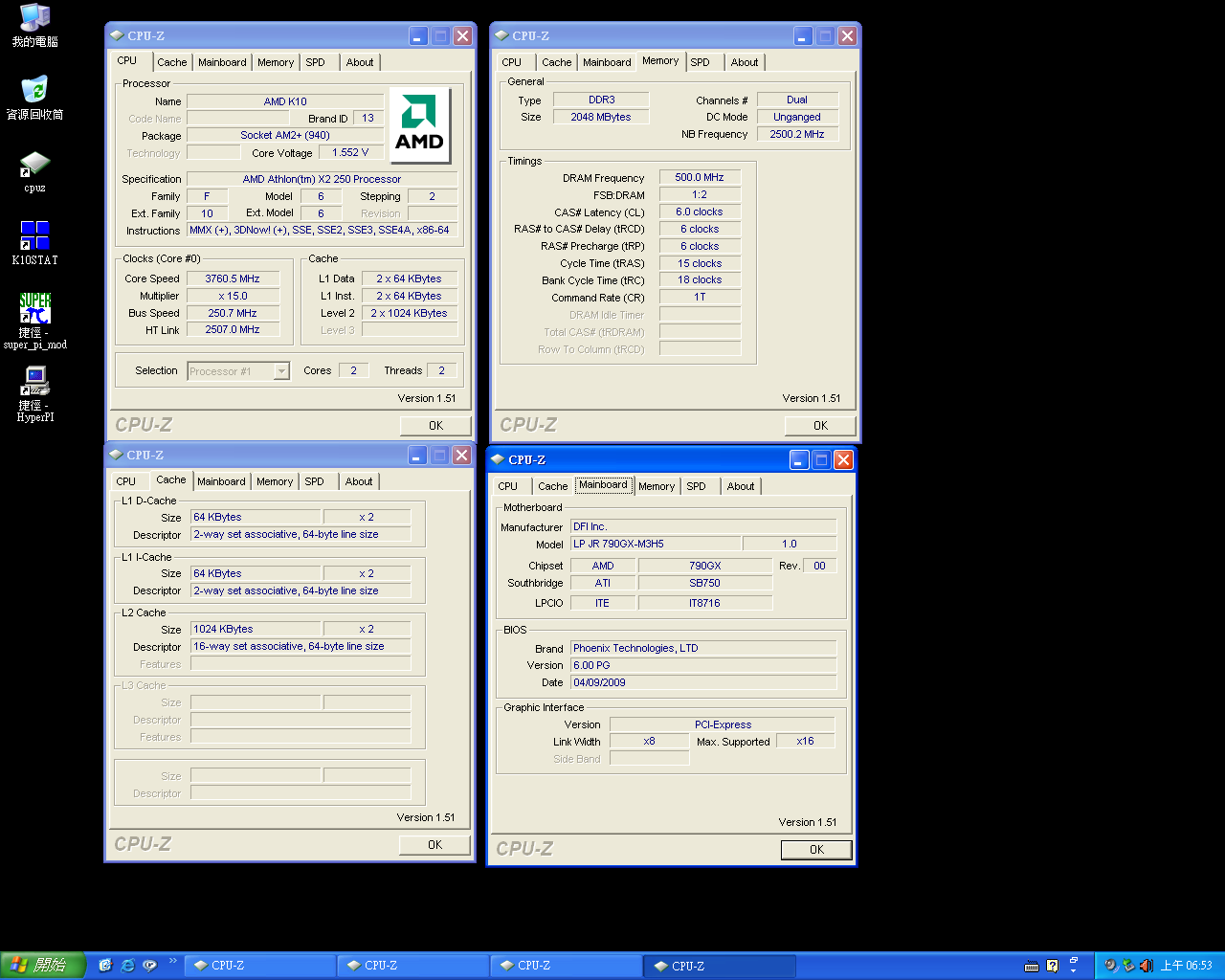1225x980 pixels.
Task: Select the cpuz desktop shortcut
Action: point(35,171)
